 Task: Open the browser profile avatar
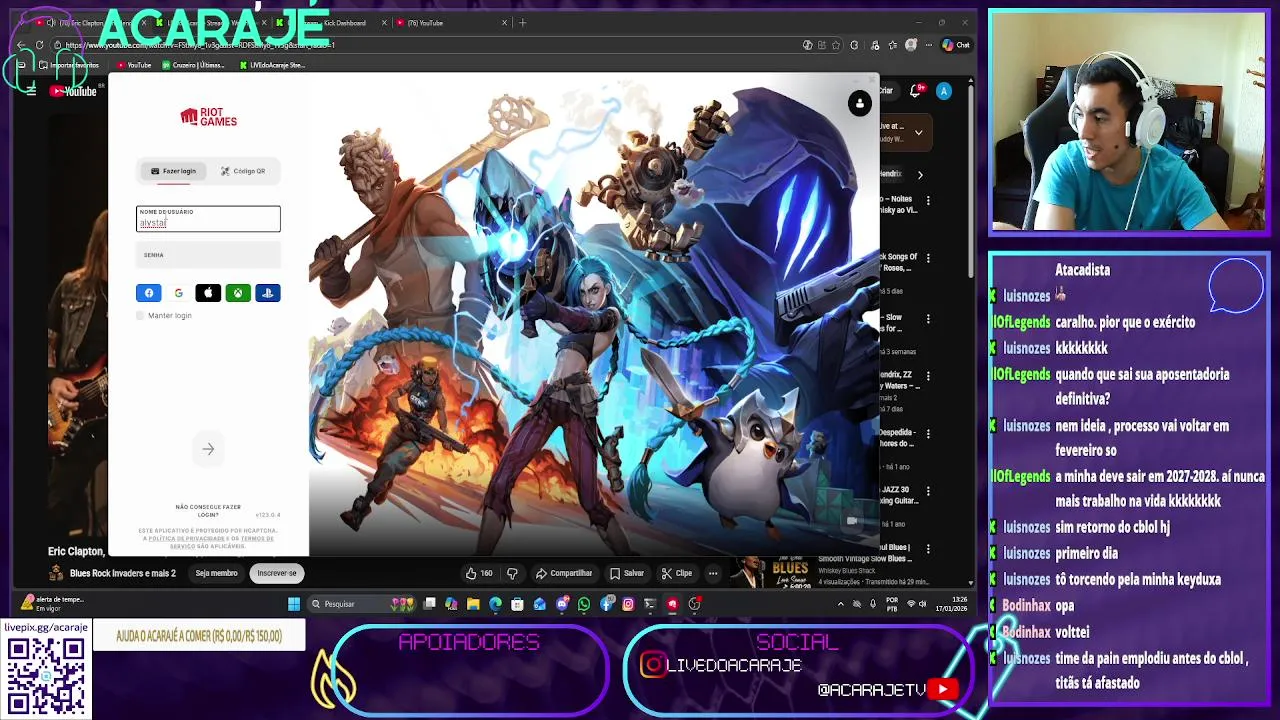[x=910, y=45]
